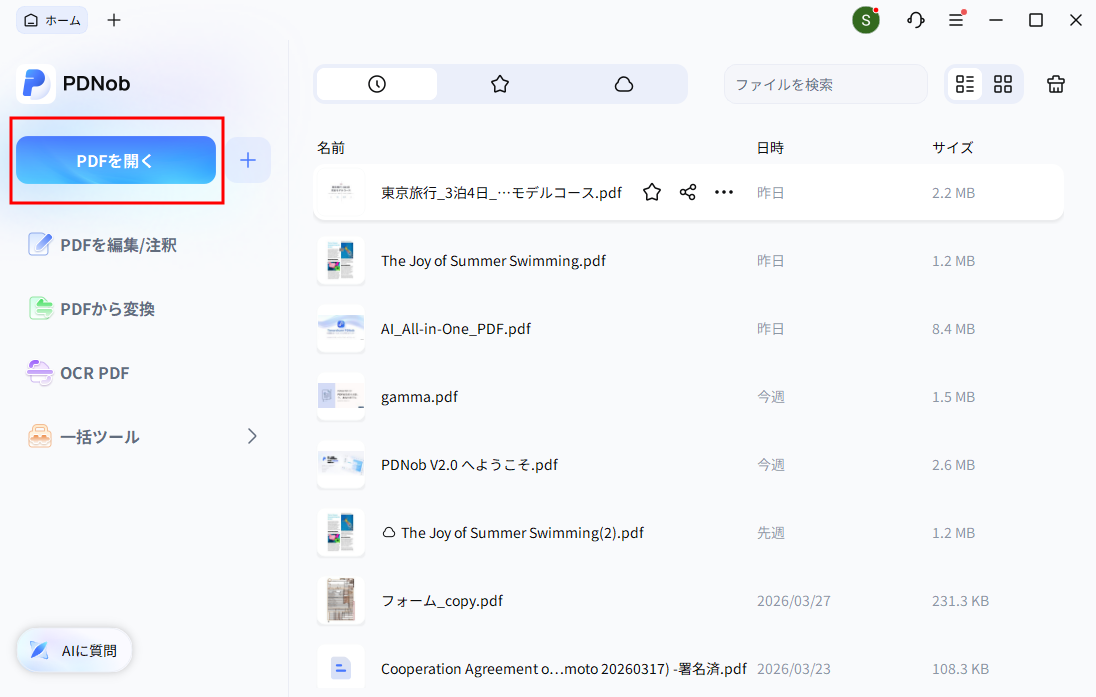Click the ファイルを検索 search field
This screenshot has height=697, width=1096.
825,84
